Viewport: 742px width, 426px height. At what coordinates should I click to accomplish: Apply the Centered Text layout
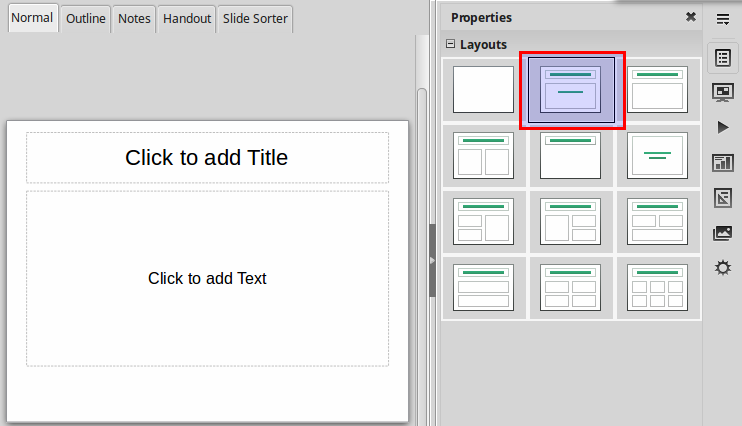657,154
